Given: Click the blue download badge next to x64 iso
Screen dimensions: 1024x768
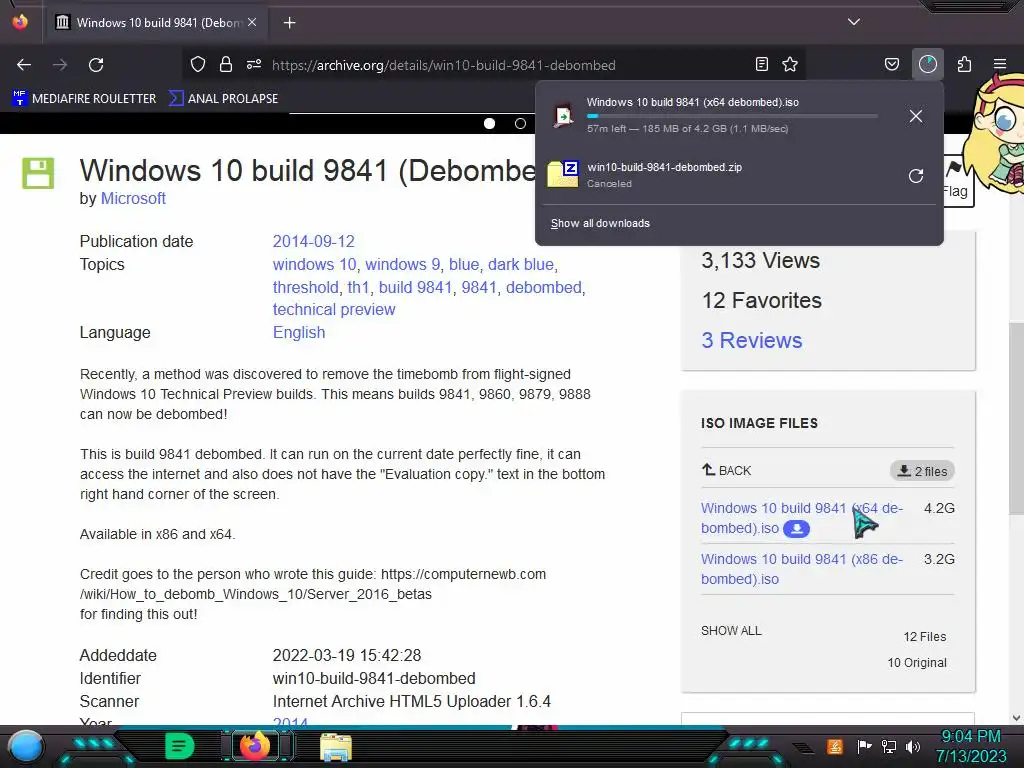Looking at the screenshot, I should coord(796,528).
